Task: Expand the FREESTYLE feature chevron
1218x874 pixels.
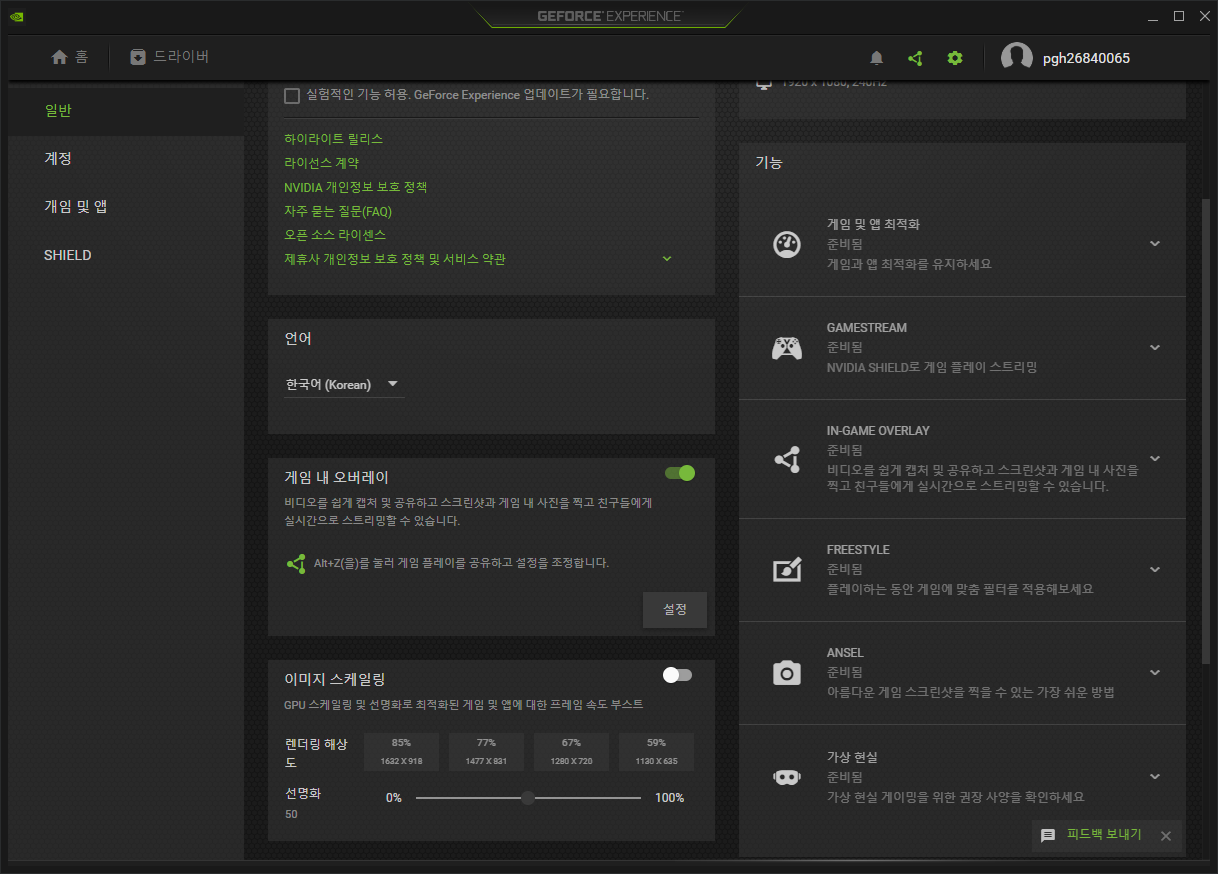Action: pyautogui.click(x=1155, y=570)
